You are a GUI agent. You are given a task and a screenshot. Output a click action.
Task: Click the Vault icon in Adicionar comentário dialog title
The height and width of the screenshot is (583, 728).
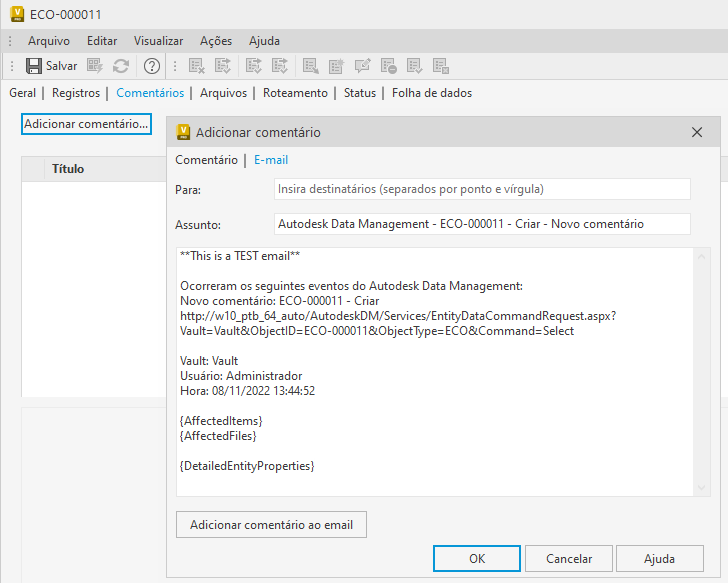tap(183, 132)
